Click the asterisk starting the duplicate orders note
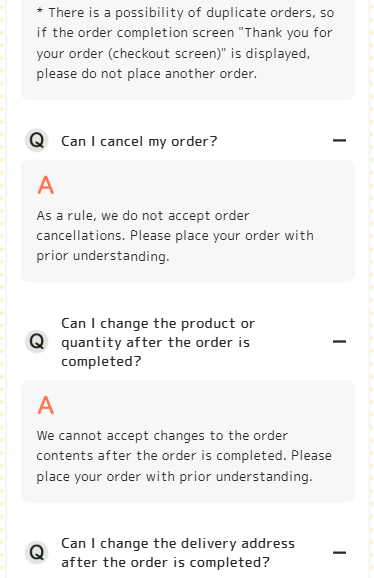Image resolution: width=374 pixels, height=578 pixels. click(x=40, y=11)
